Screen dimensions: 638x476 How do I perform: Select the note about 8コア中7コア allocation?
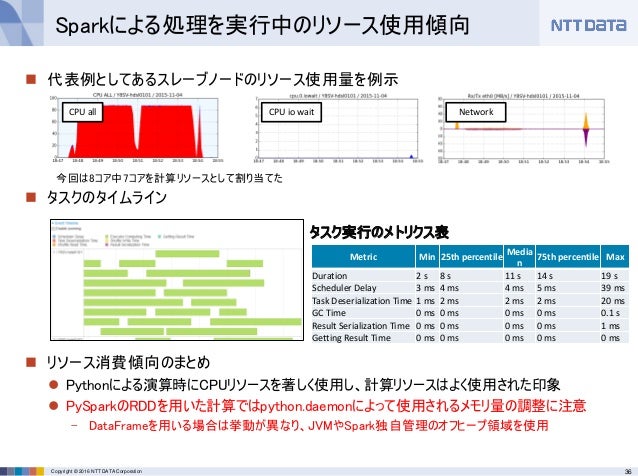click(169, 178)
